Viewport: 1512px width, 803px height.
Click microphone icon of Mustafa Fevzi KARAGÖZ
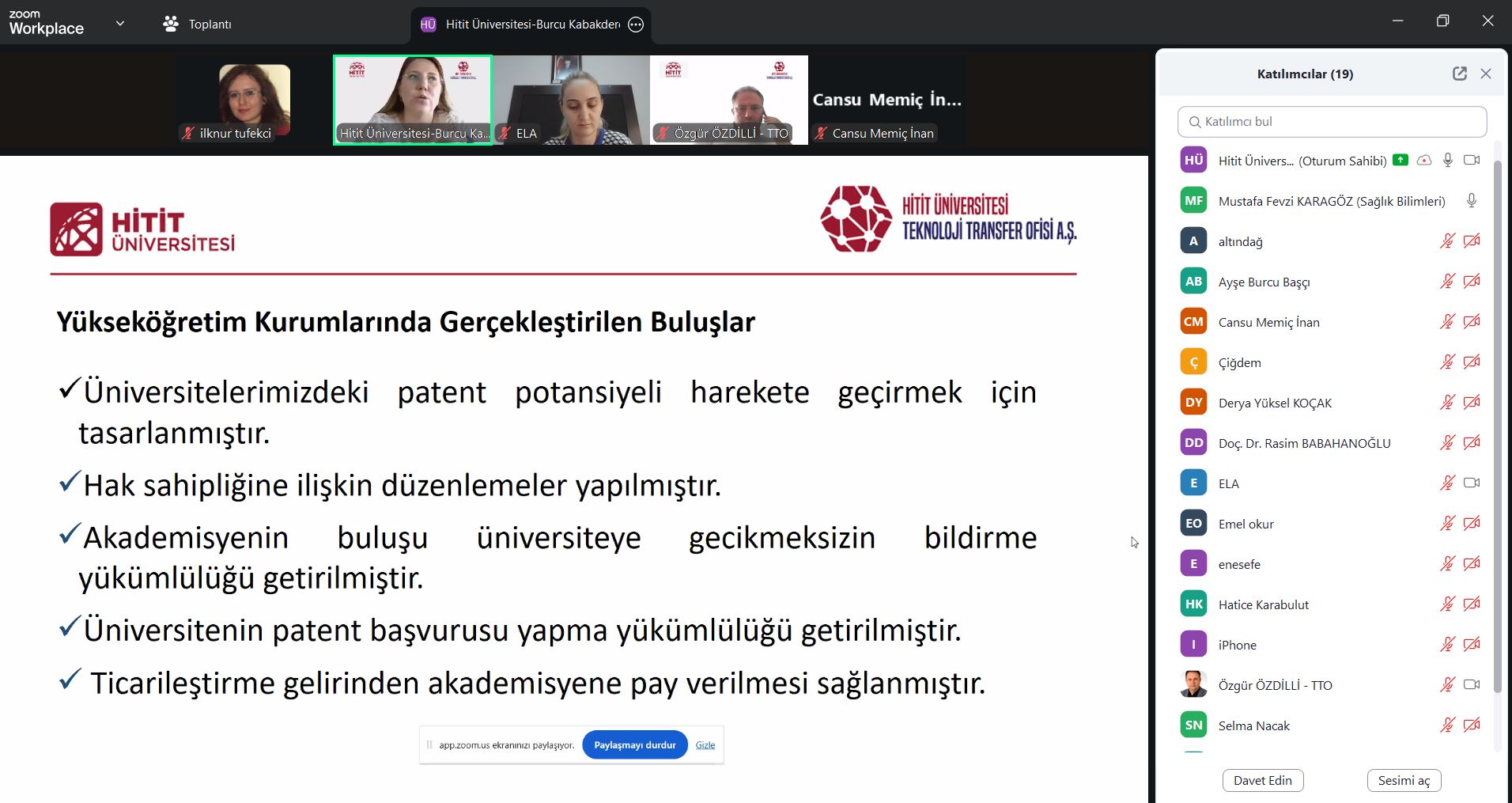[x=1471, y=201]
